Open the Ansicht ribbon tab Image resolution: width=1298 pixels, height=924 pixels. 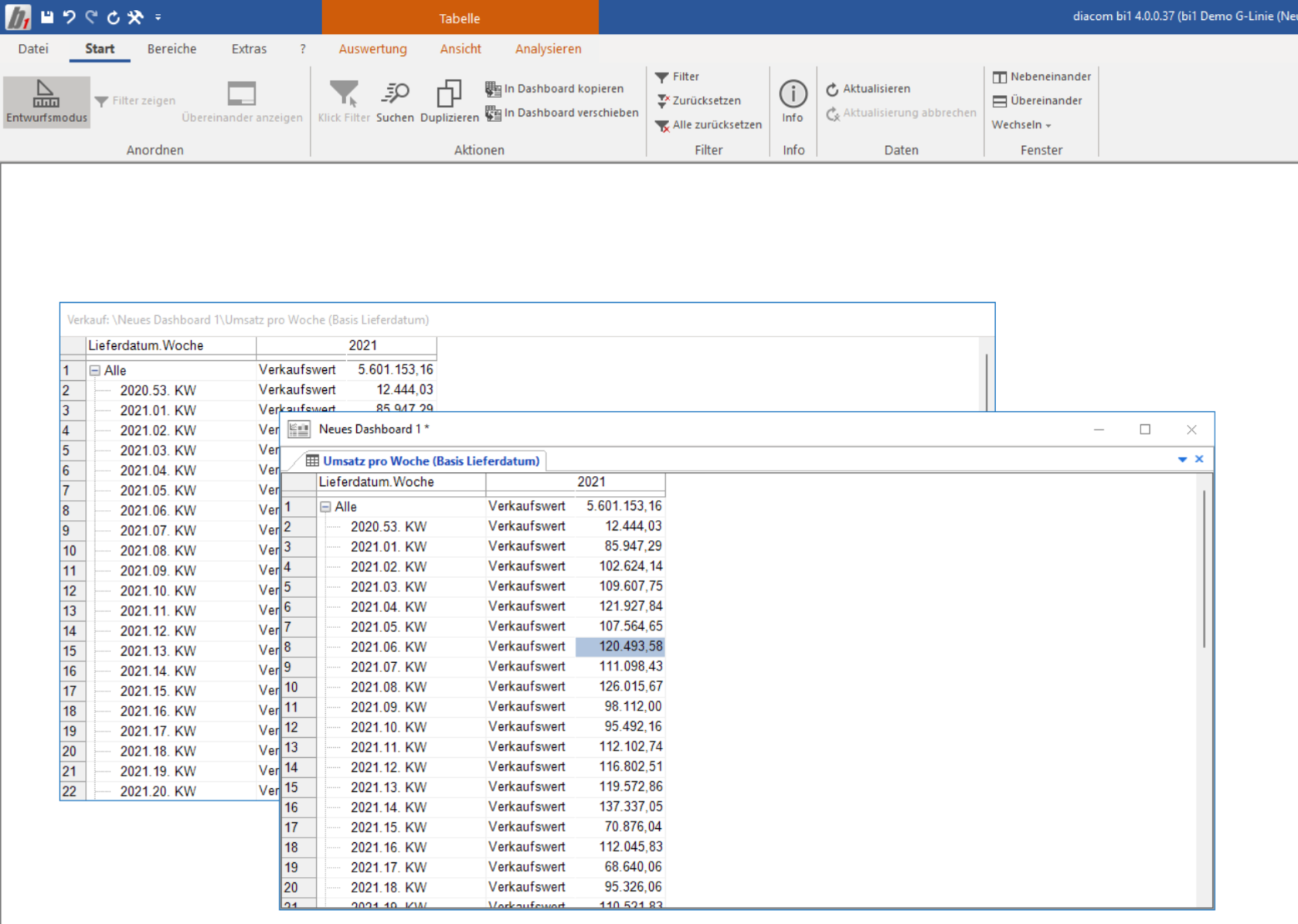point(460,49)
